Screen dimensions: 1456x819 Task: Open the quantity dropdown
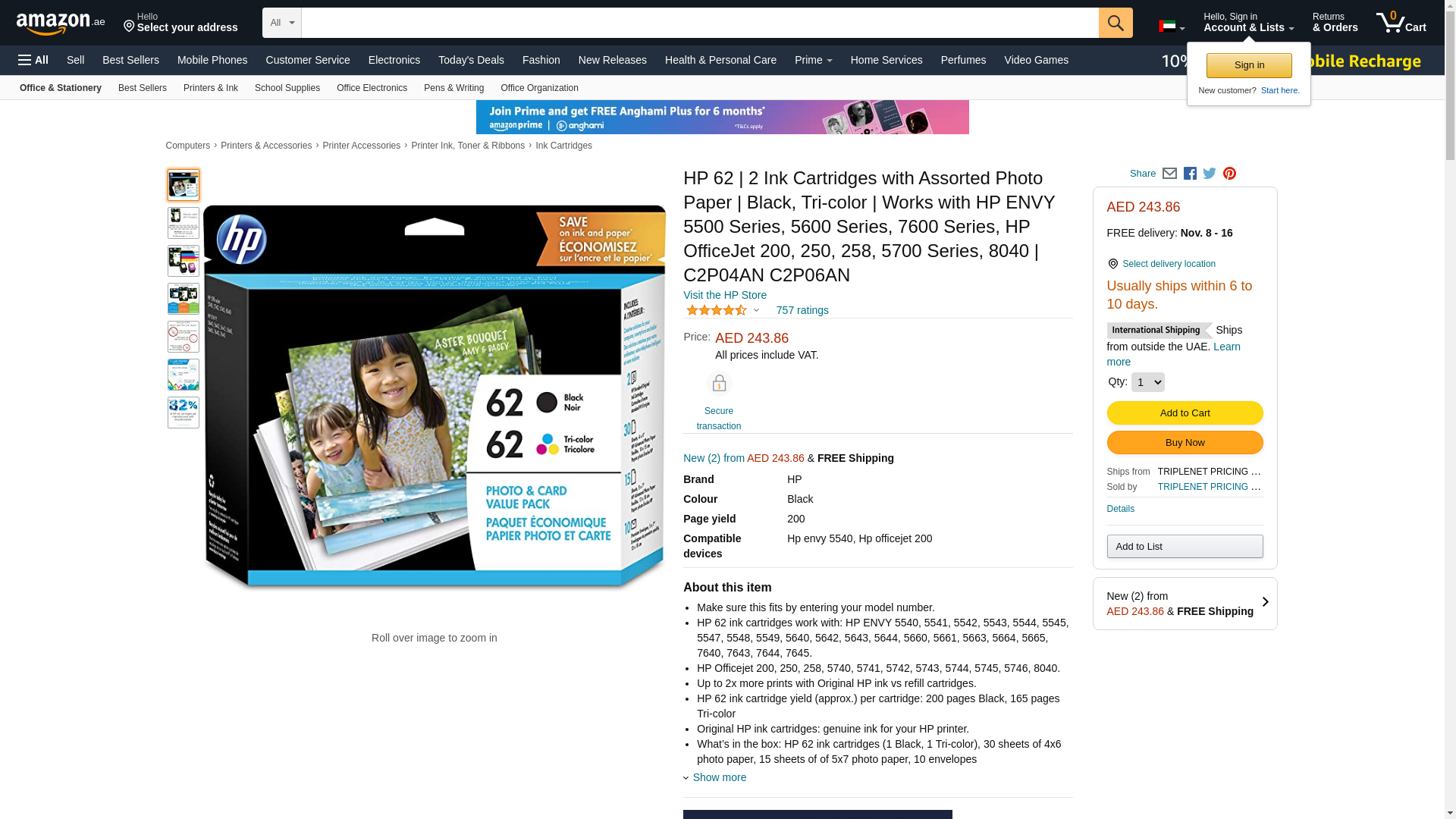[x=1147, y=382]
